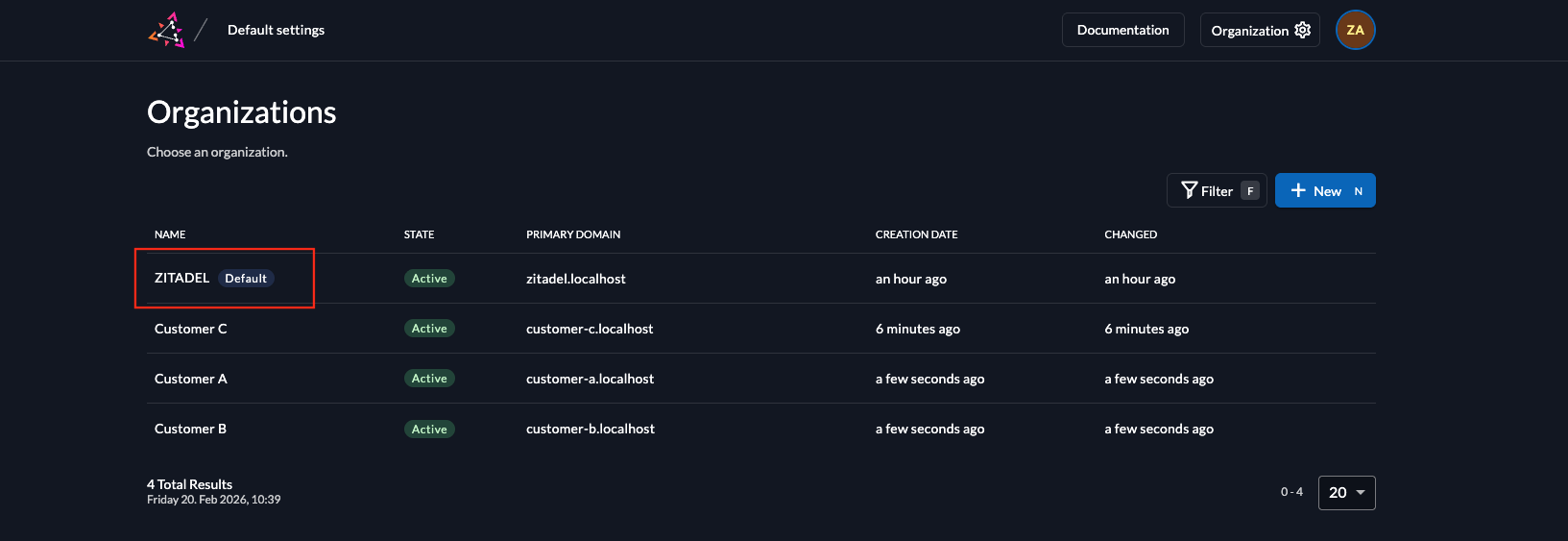
Task: Click the Organization gear icon
Action: (x=1303, y=30)
